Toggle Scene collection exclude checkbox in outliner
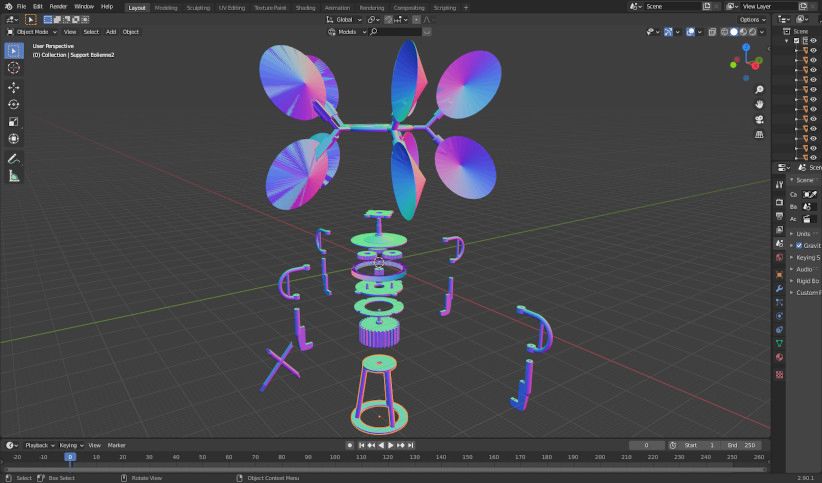 797,40
